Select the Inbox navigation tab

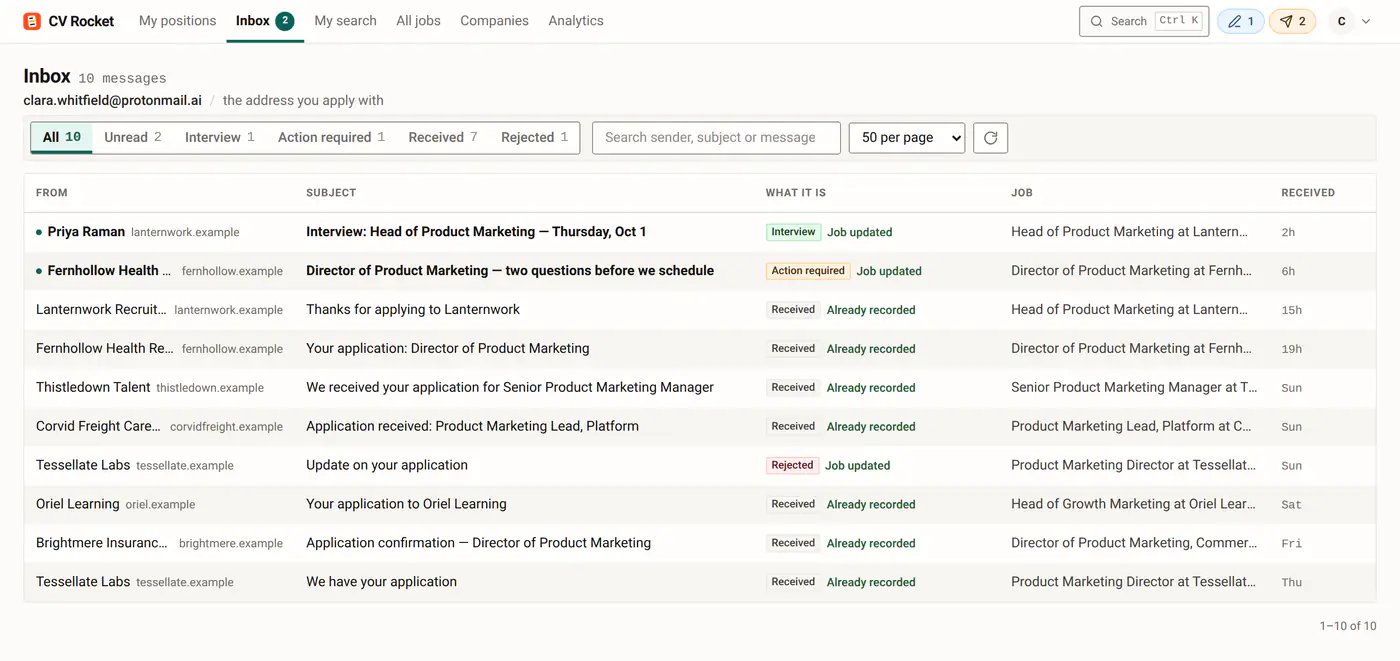tap(265, 20)
